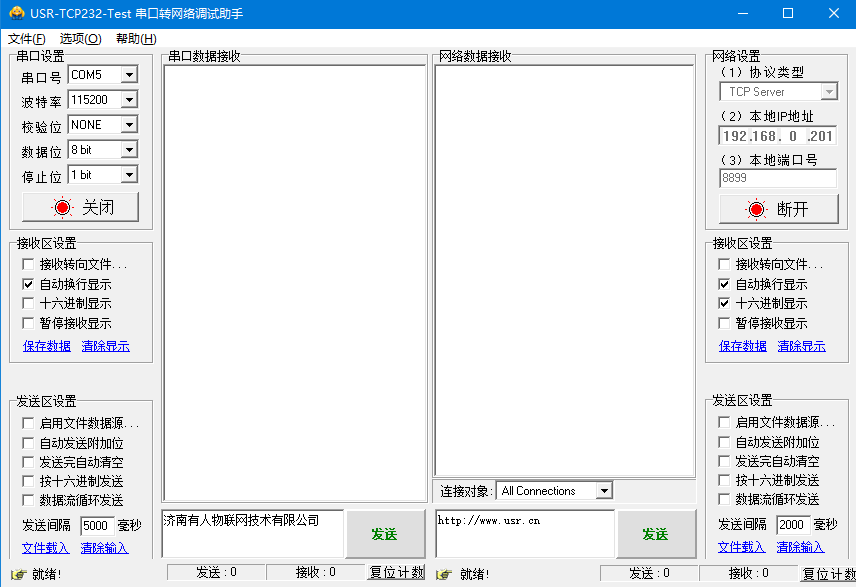Screen dimensions: 856x587
Task: Click the right status bar hand icon
Action: (x=444, y=574)
